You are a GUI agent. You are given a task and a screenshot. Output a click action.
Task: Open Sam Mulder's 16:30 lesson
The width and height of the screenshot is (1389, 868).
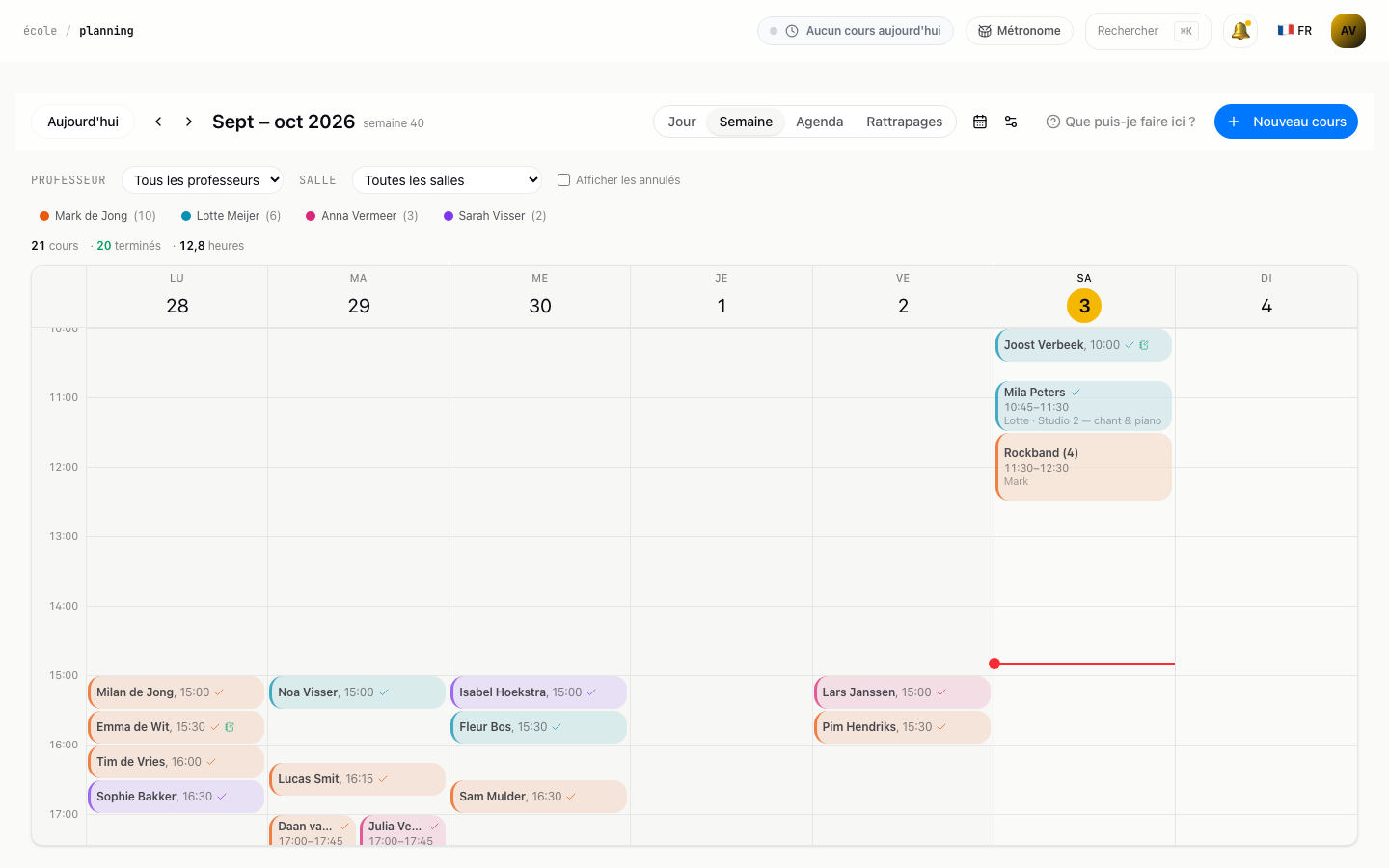pos(538,797)
